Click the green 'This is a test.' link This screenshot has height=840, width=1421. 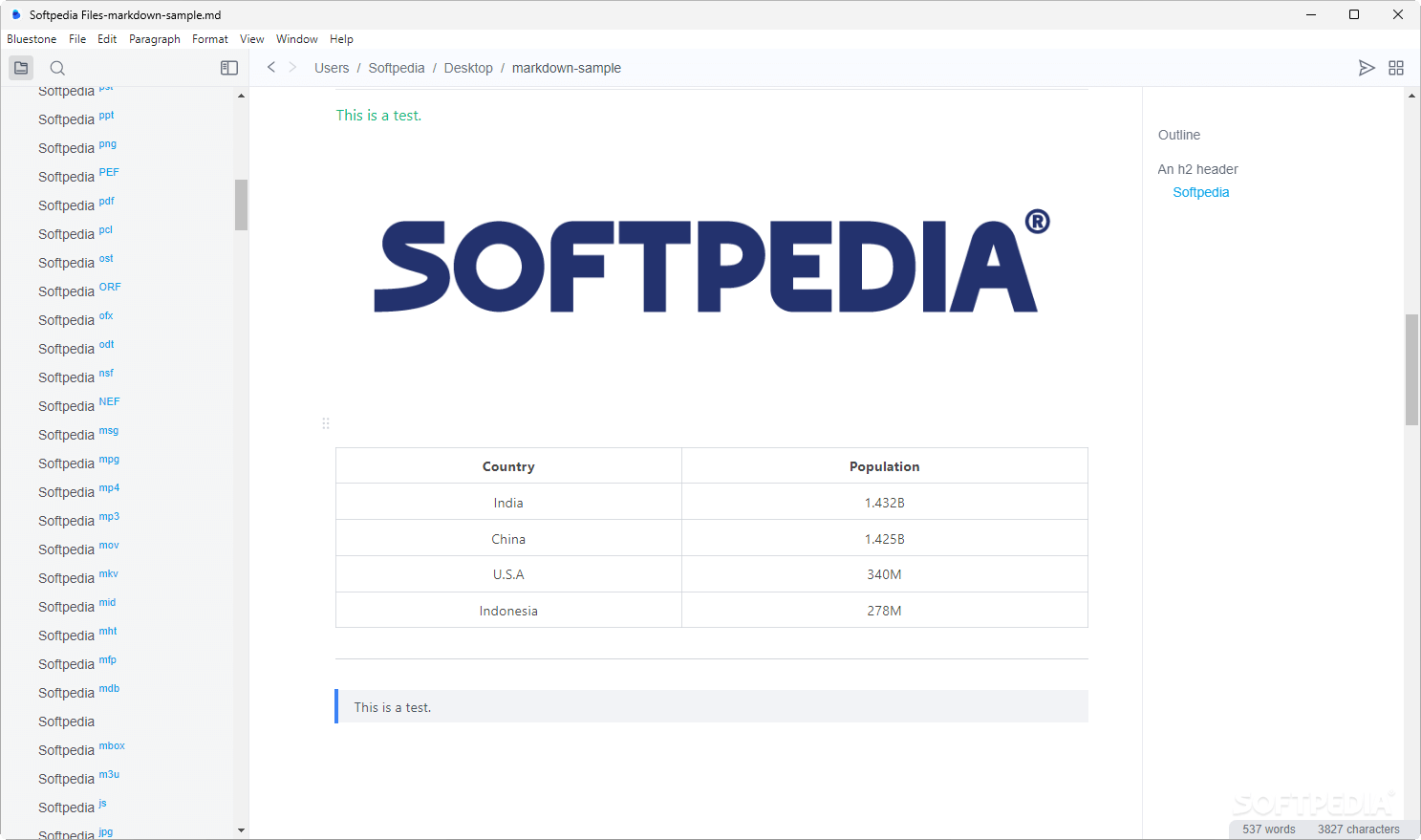point(378,116)
